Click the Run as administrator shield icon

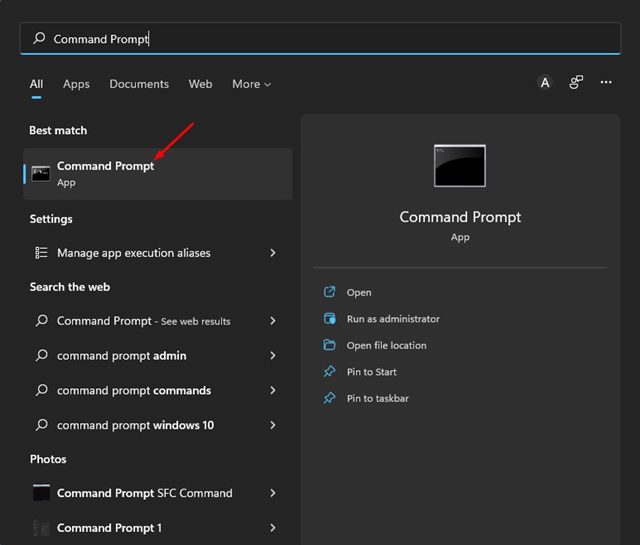pyautogui.click(x=329, y=318)
